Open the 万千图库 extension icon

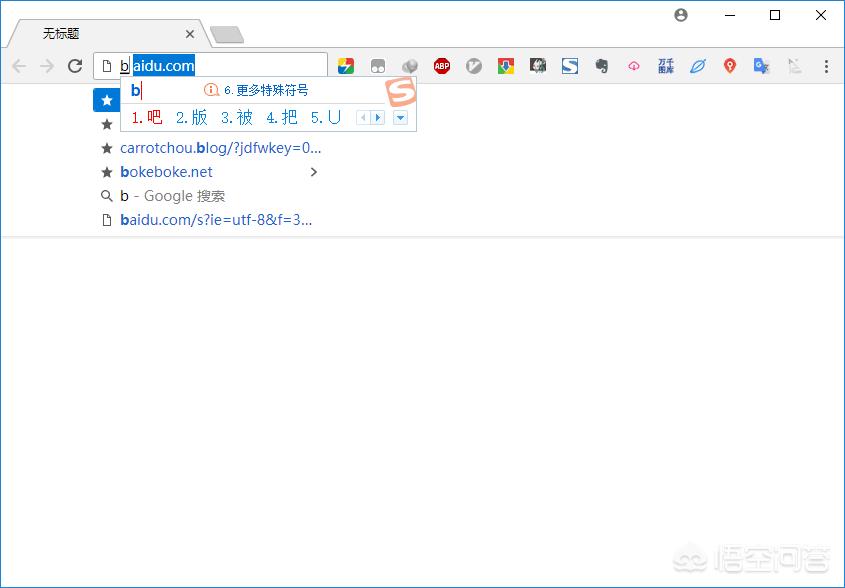pos(666,66)
